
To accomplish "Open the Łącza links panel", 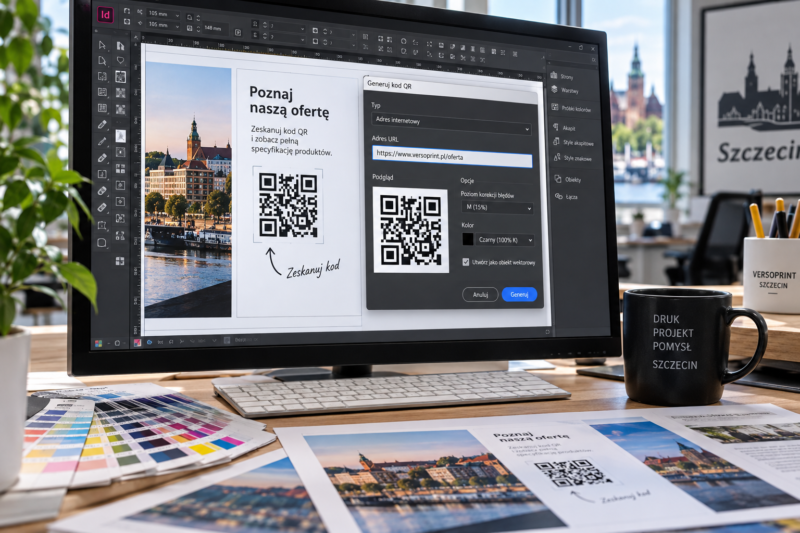I will pos(566,196).
